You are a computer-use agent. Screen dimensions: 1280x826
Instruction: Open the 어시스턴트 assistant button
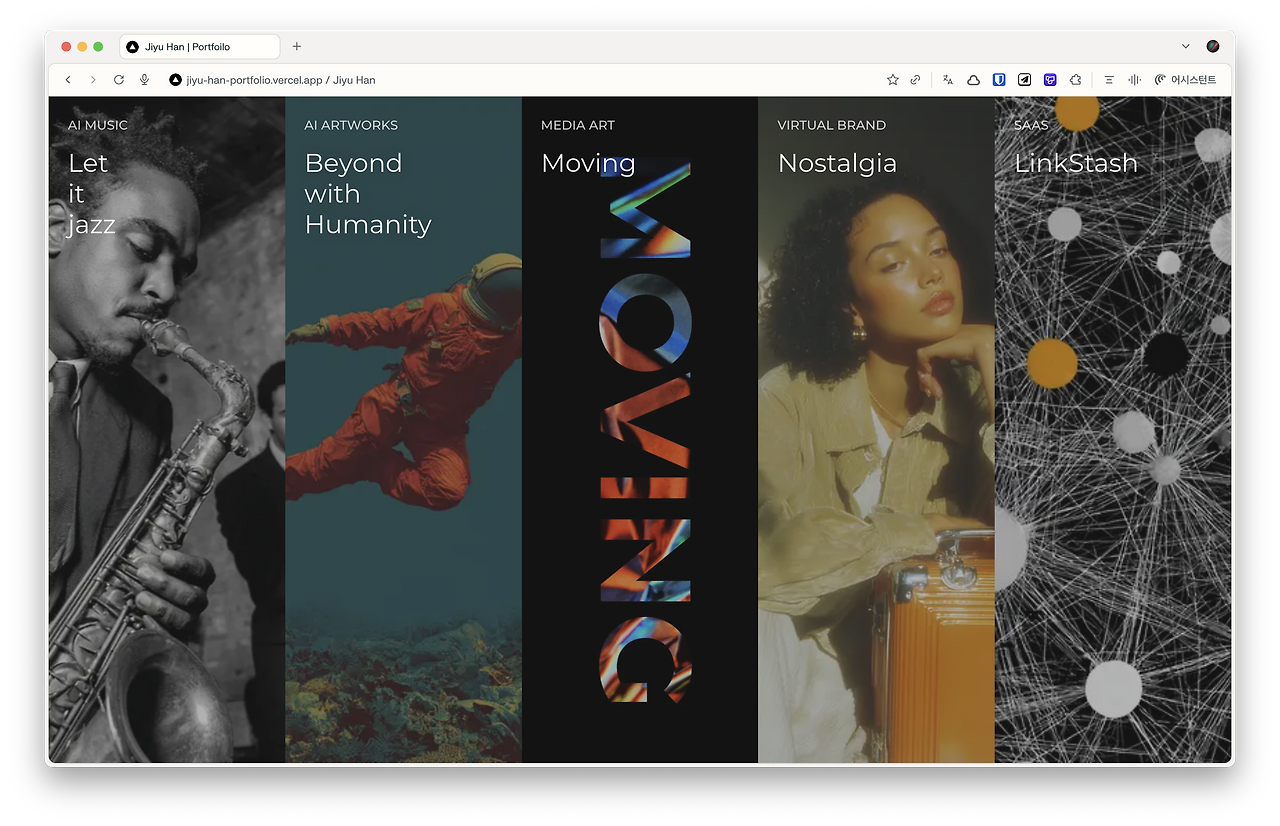coord(1185,80)
